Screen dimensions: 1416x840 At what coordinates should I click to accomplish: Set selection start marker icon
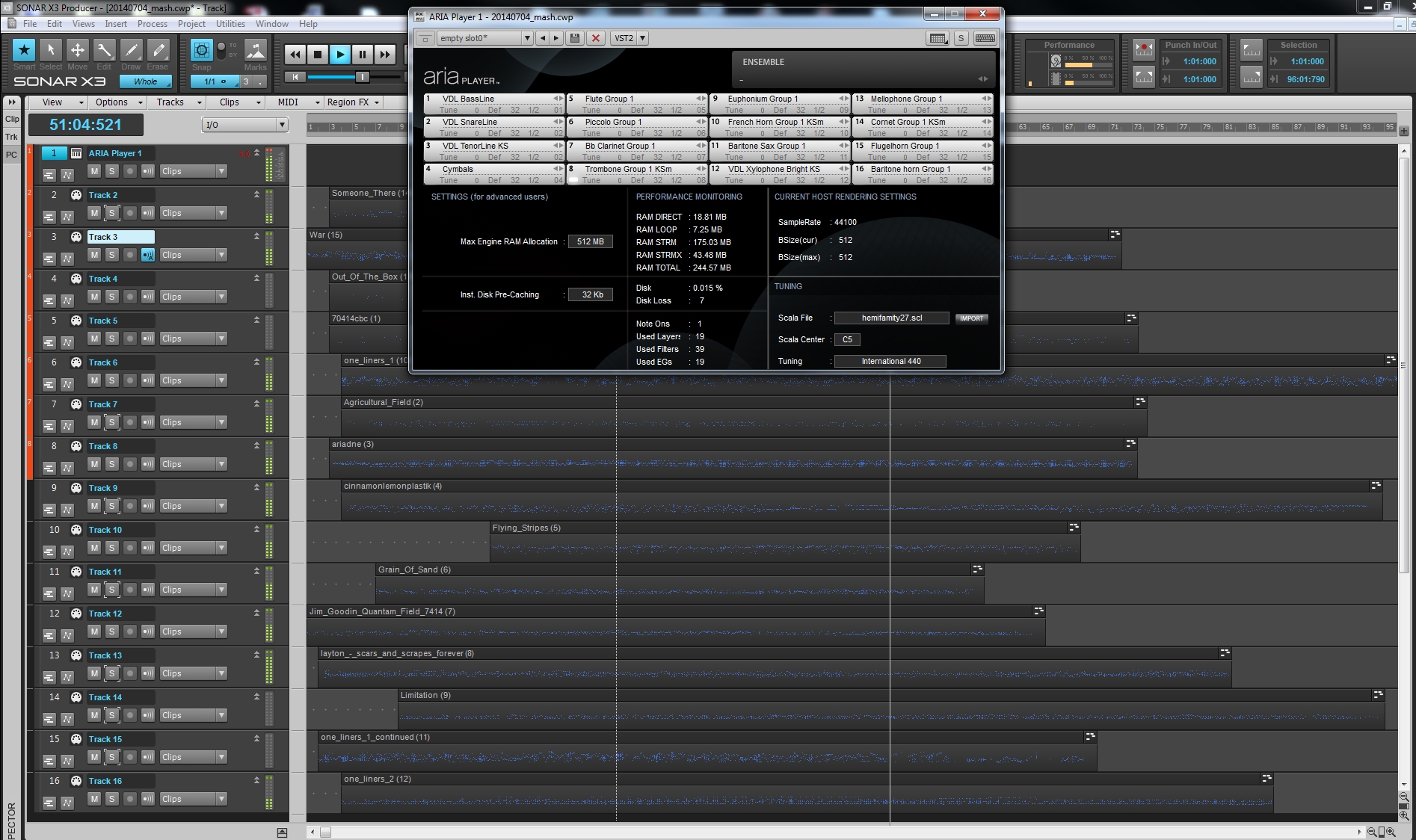[x=1252, y=49]
